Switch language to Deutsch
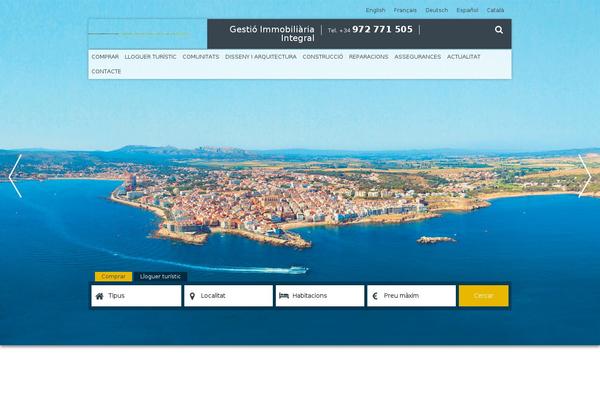The image size is (600, 400). (x=437, y=10)
